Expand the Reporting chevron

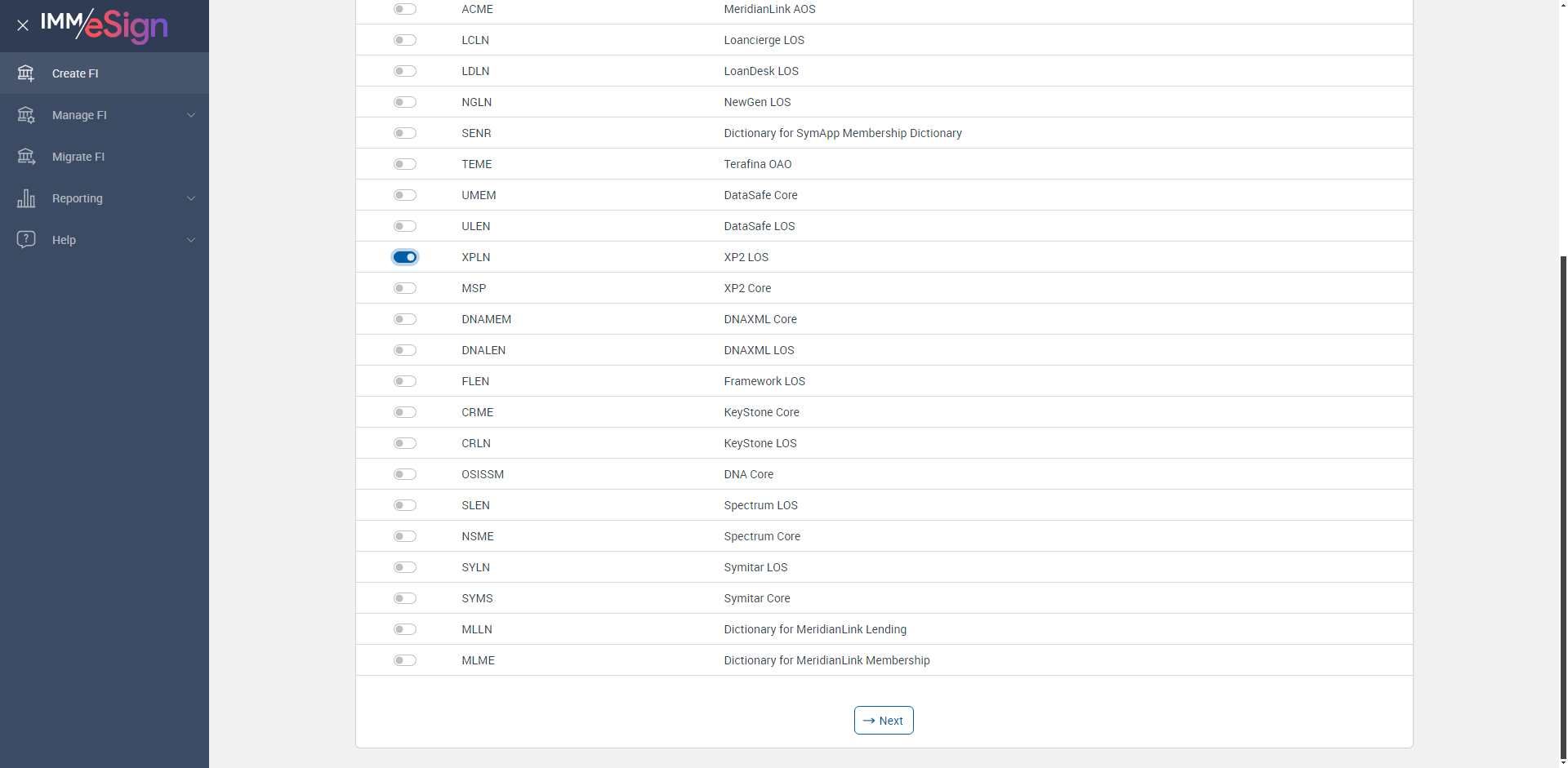(191, 198)
